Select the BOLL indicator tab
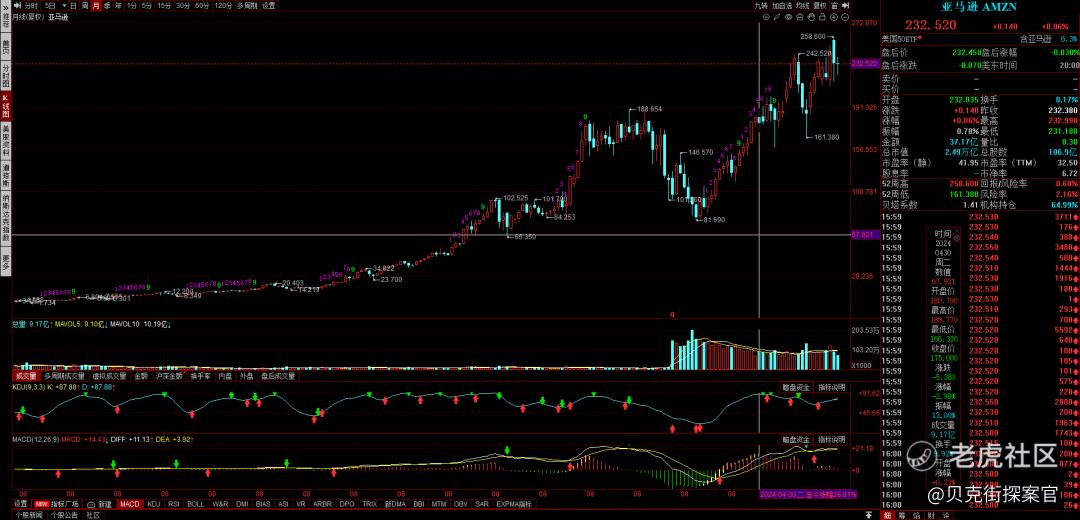This screenshot has height=520, width=1080. tap(196, 504)
